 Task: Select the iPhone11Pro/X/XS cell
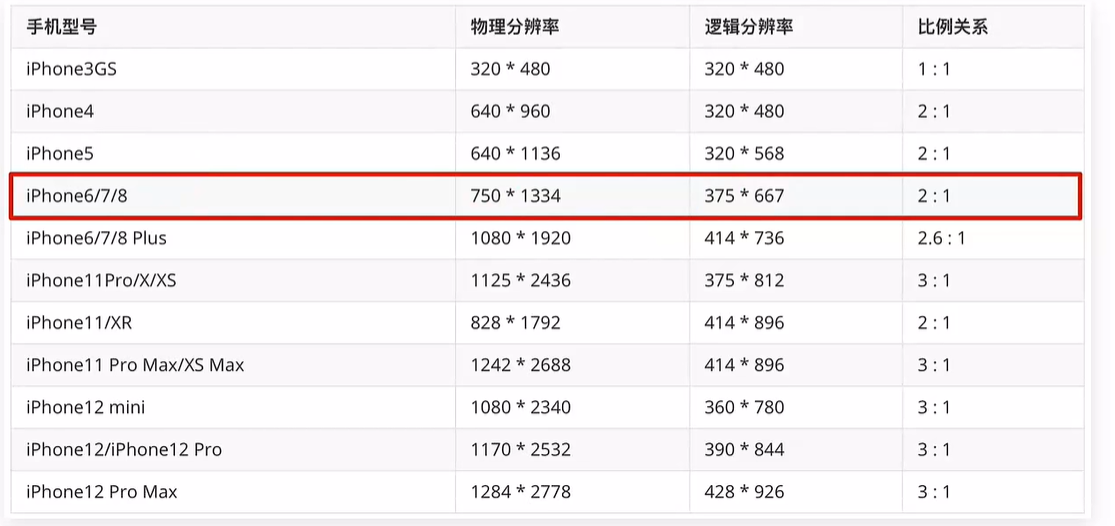(101, 280)
